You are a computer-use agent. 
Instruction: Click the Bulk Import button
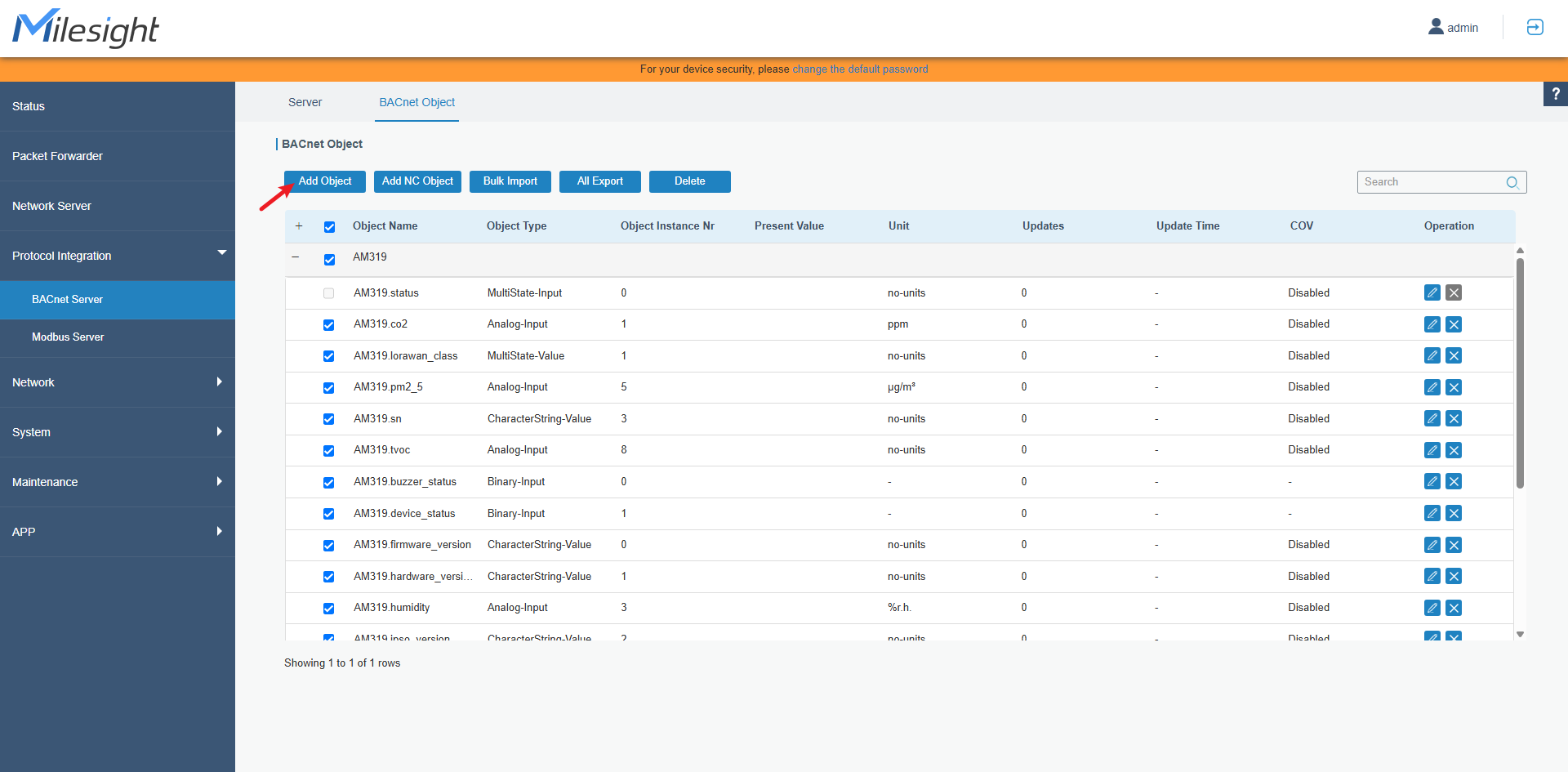coord(510,181)
